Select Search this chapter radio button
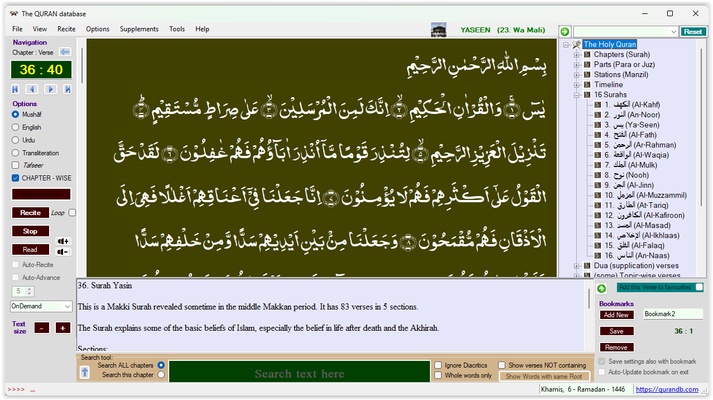This screenshot has height=400, width=713. [x=161, y=375]
